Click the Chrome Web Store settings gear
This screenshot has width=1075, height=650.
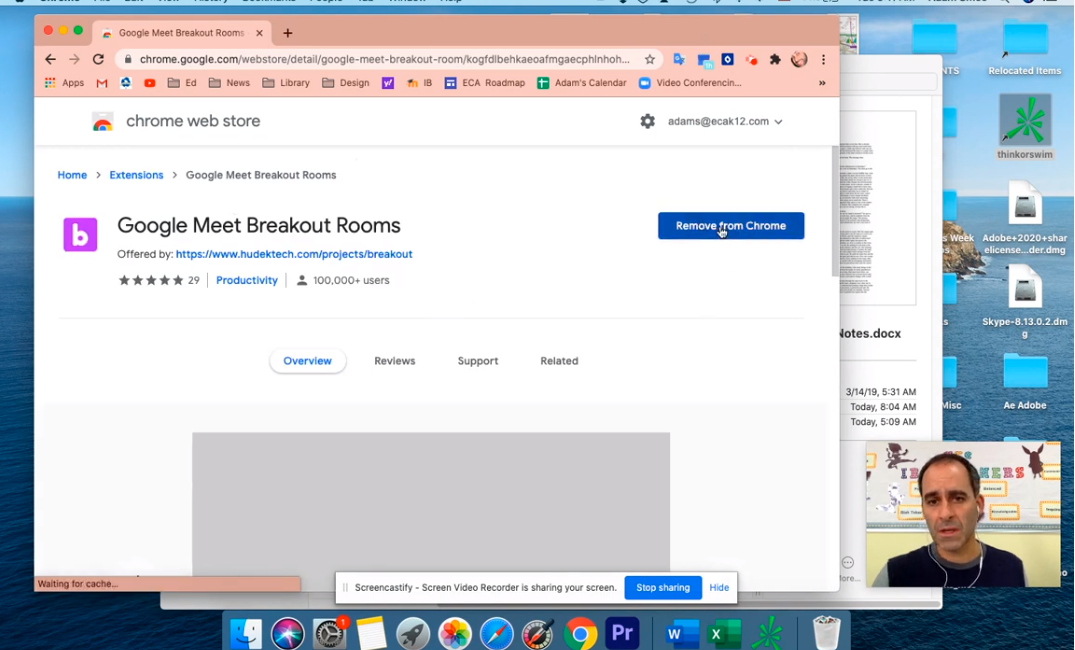tap(647, 121)
